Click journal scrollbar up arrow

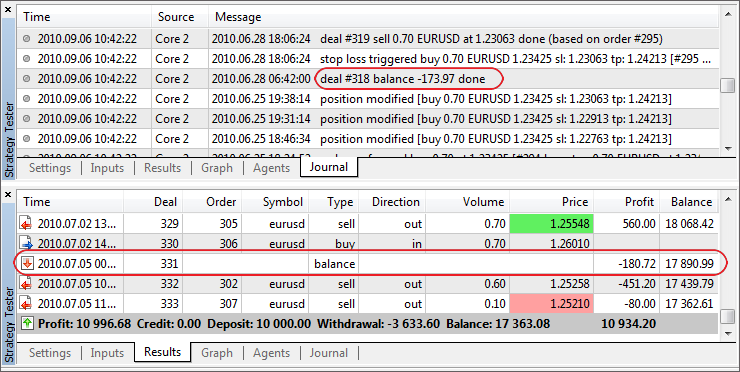pyautogui.click(x=728, y=14)
